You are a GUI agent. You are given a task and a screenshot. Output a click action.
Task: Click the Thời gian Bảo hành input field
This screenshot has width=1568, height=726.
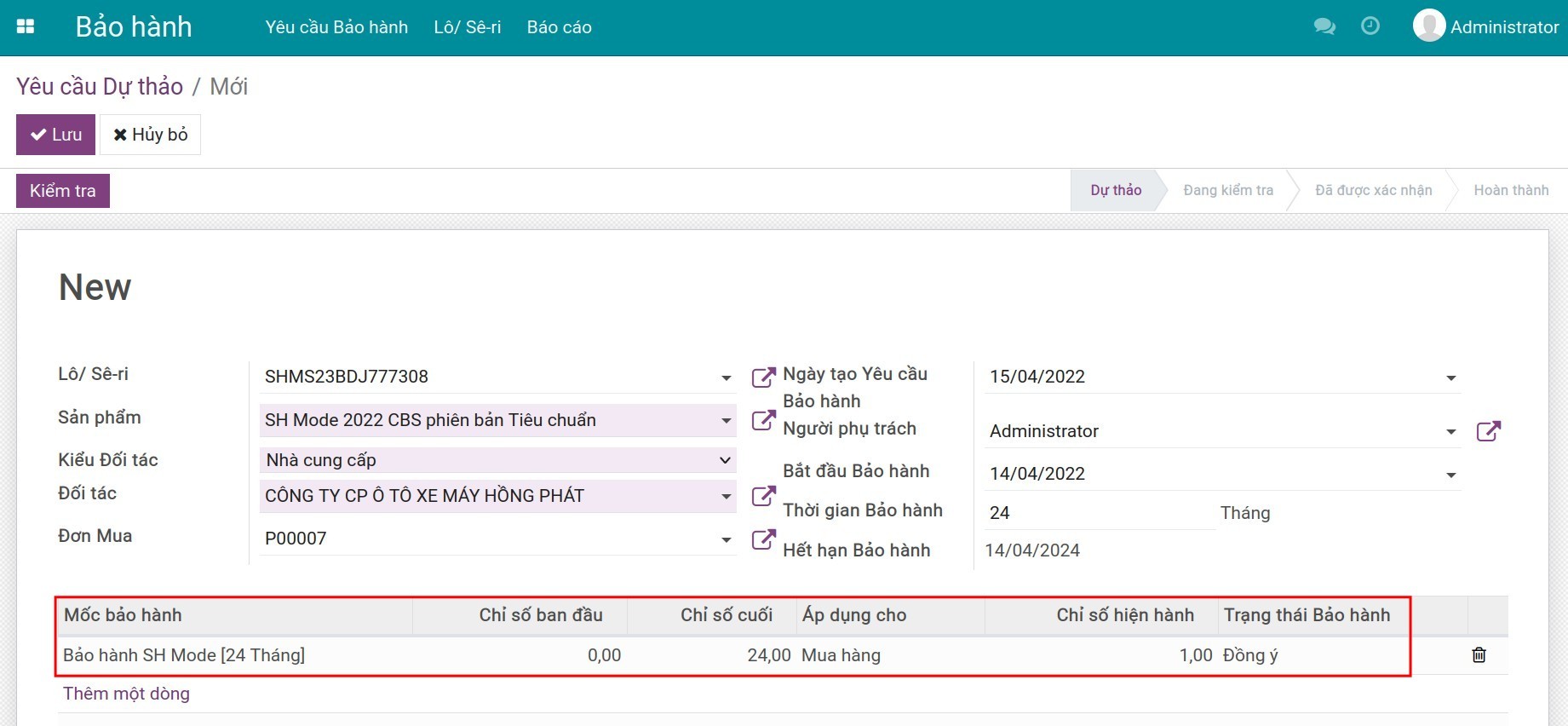point(1099,513)
